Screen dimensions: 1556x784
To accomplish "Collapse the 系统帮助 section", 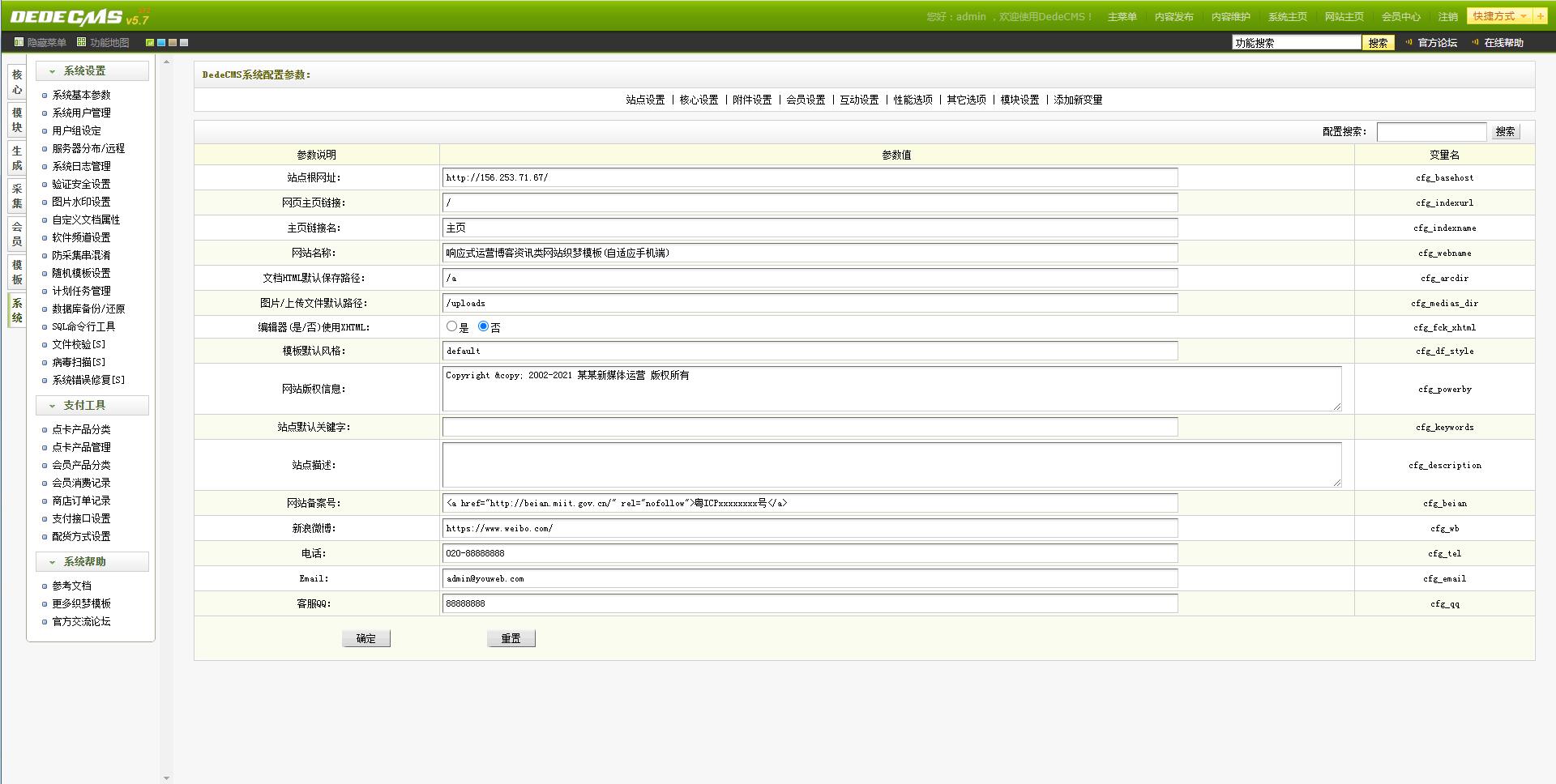I will point(92,561).
